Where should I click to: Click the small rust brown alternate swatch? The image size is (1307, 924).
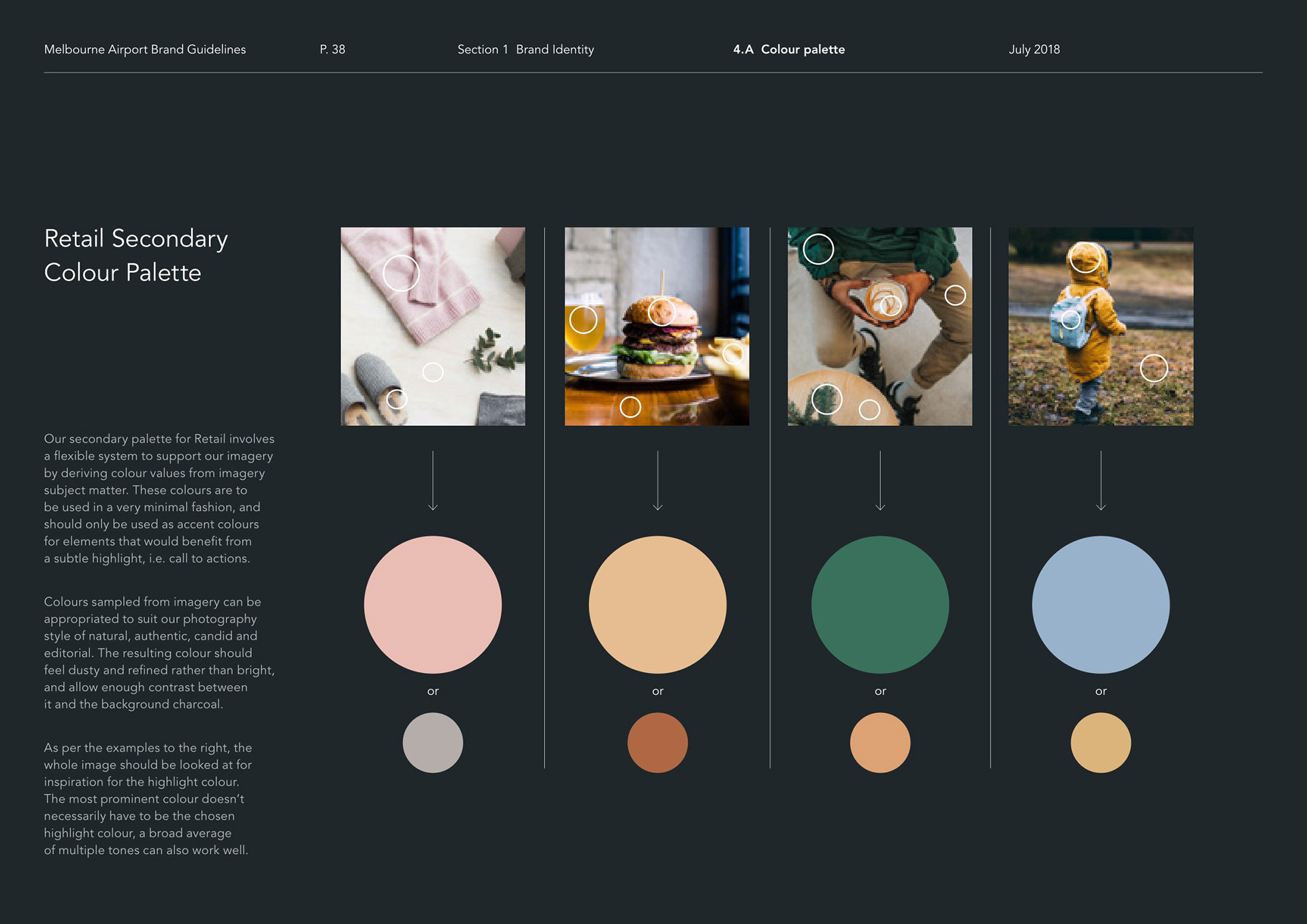tap(658, 742)
